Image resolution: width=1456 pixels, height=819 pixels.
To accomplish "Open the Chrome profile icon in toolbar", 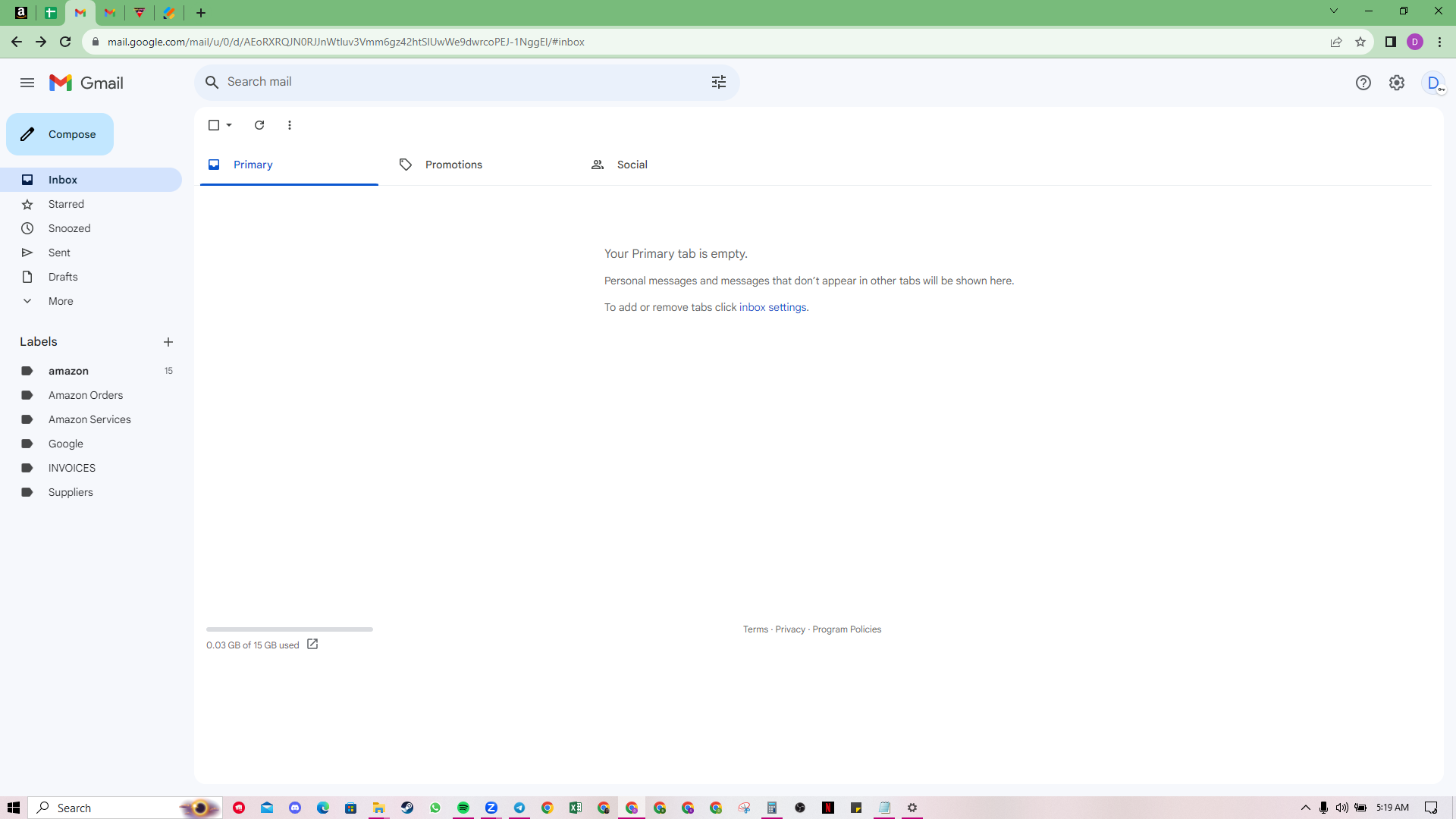I will pos(1415,42).
